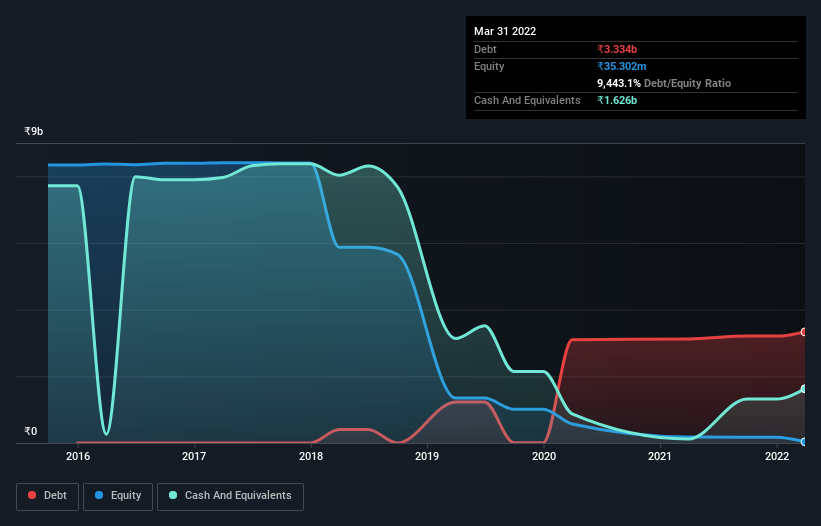
Task: Click the Debt row label in tooltip
Action: (485, 49)
